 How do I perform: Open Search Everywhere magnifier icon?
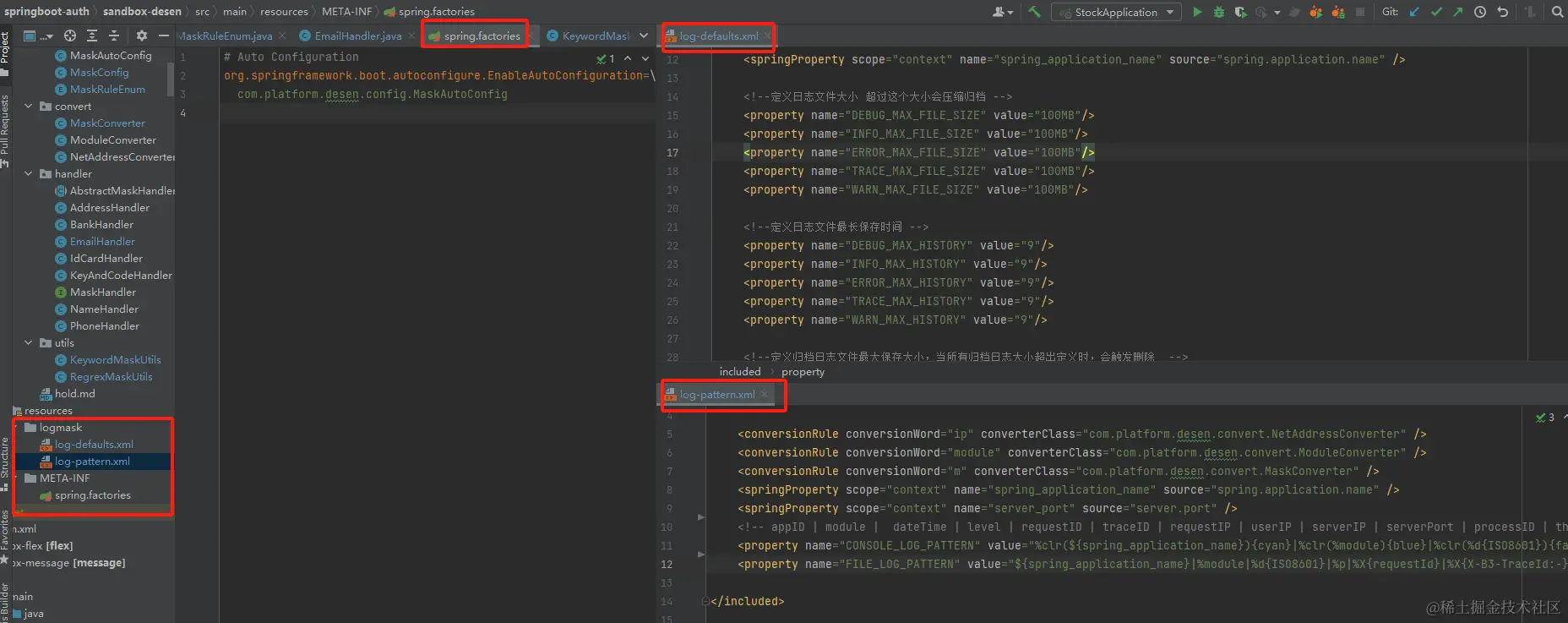point(1557,12)
